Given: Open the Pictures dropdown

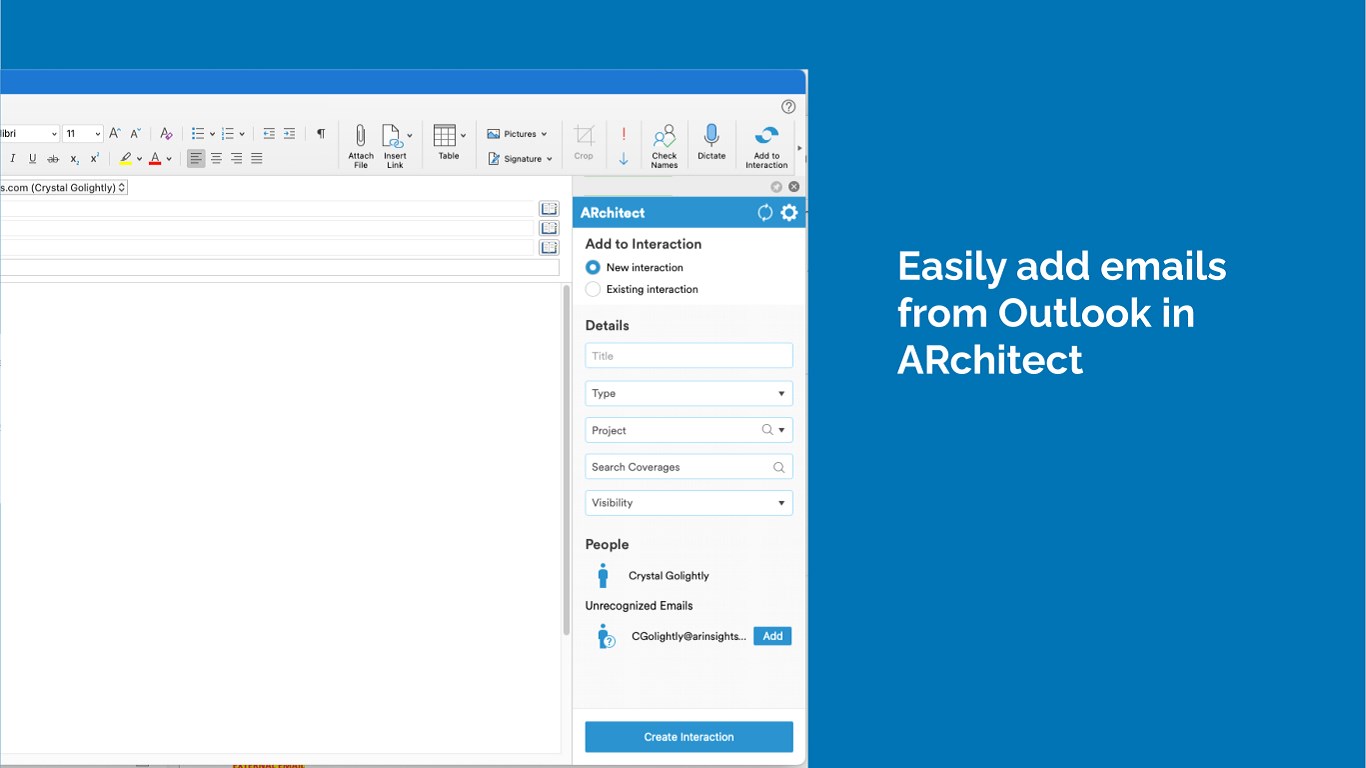Looking at the screenshot, I should point(517,134).
